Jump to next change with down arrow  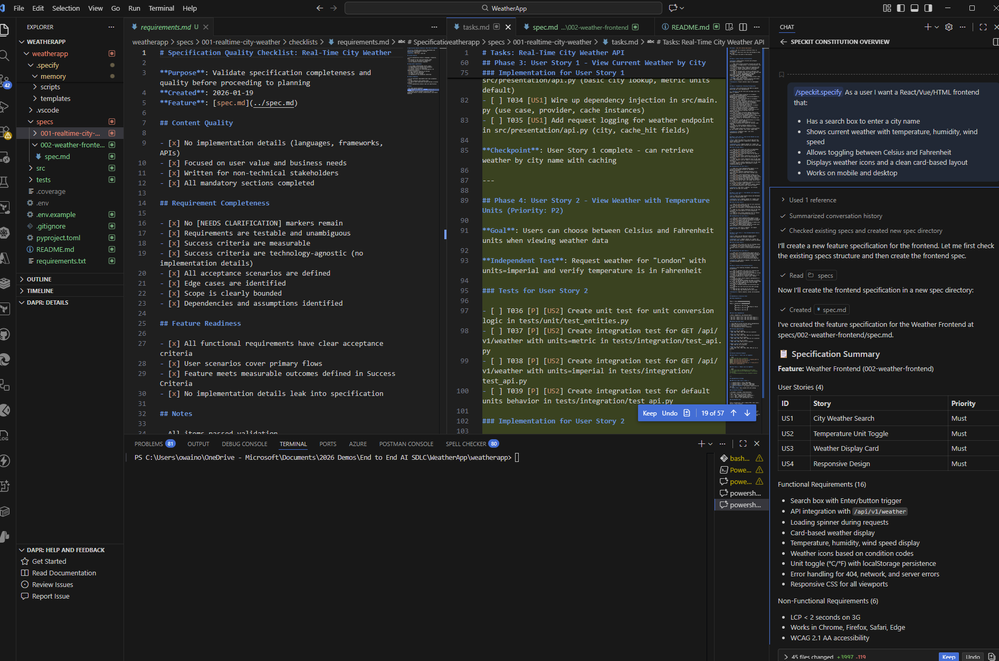click(746, 413)
